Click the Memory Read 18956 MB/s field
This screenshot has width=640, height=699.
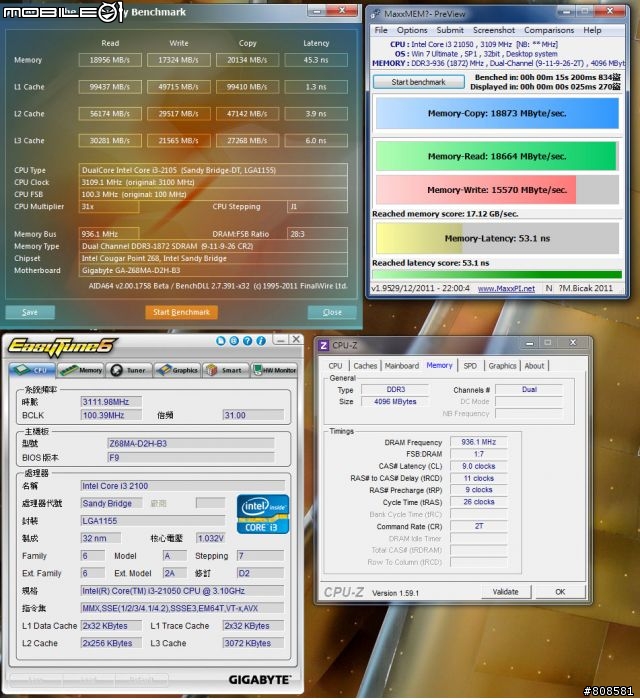pyautogui.click(x=110, y=60)
